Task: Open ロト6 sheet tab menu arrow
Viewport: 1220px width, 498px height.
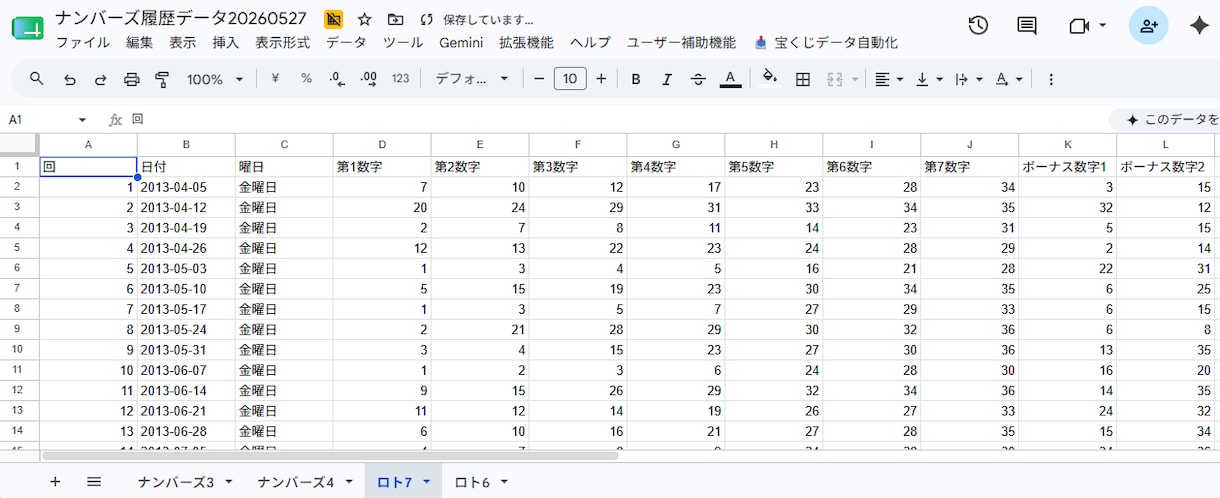Action: (x=504, y=482)
